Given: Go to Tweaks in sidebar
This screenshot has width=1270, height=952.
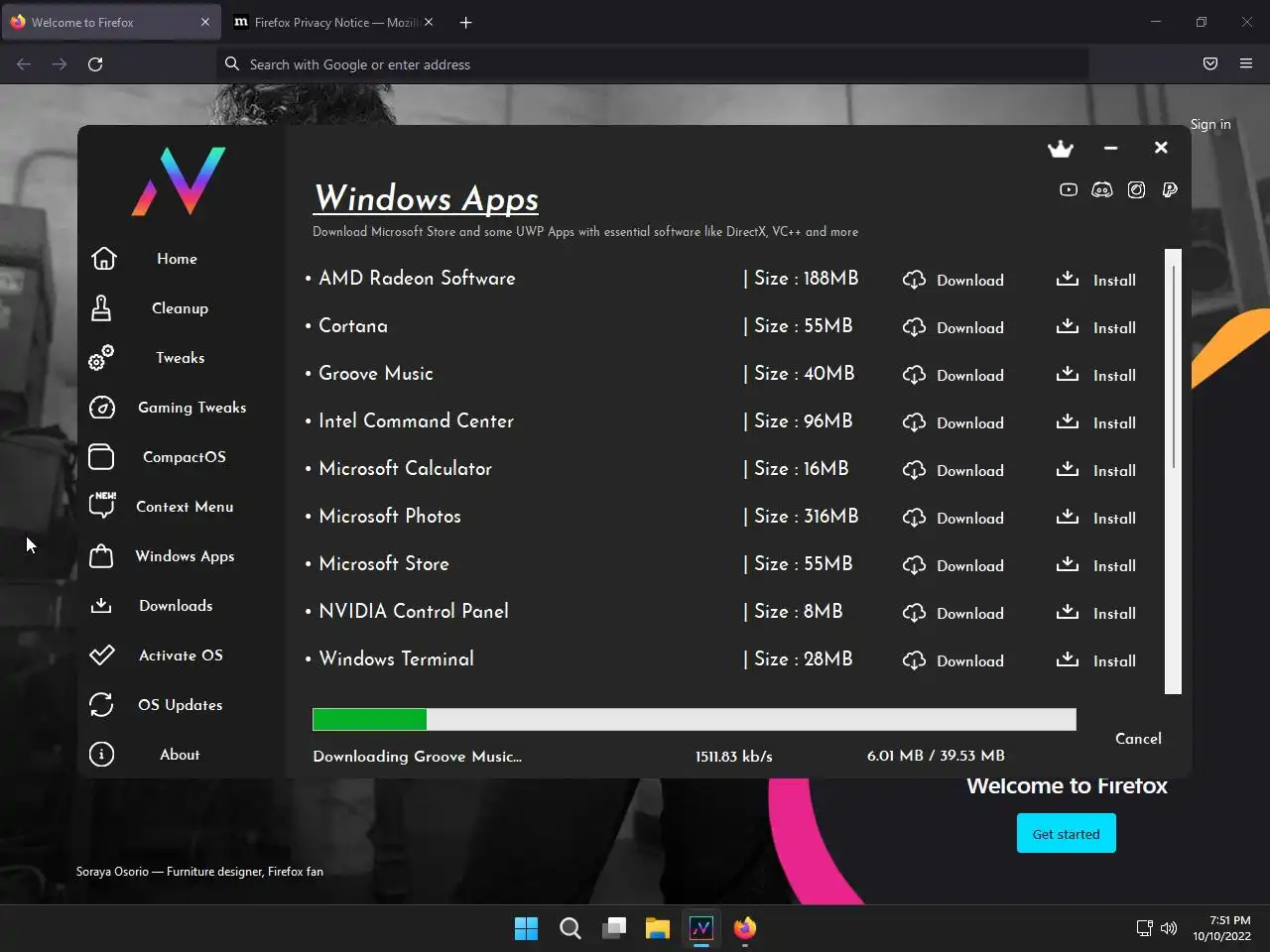Looking at the screenshot, I should (180, 358).
